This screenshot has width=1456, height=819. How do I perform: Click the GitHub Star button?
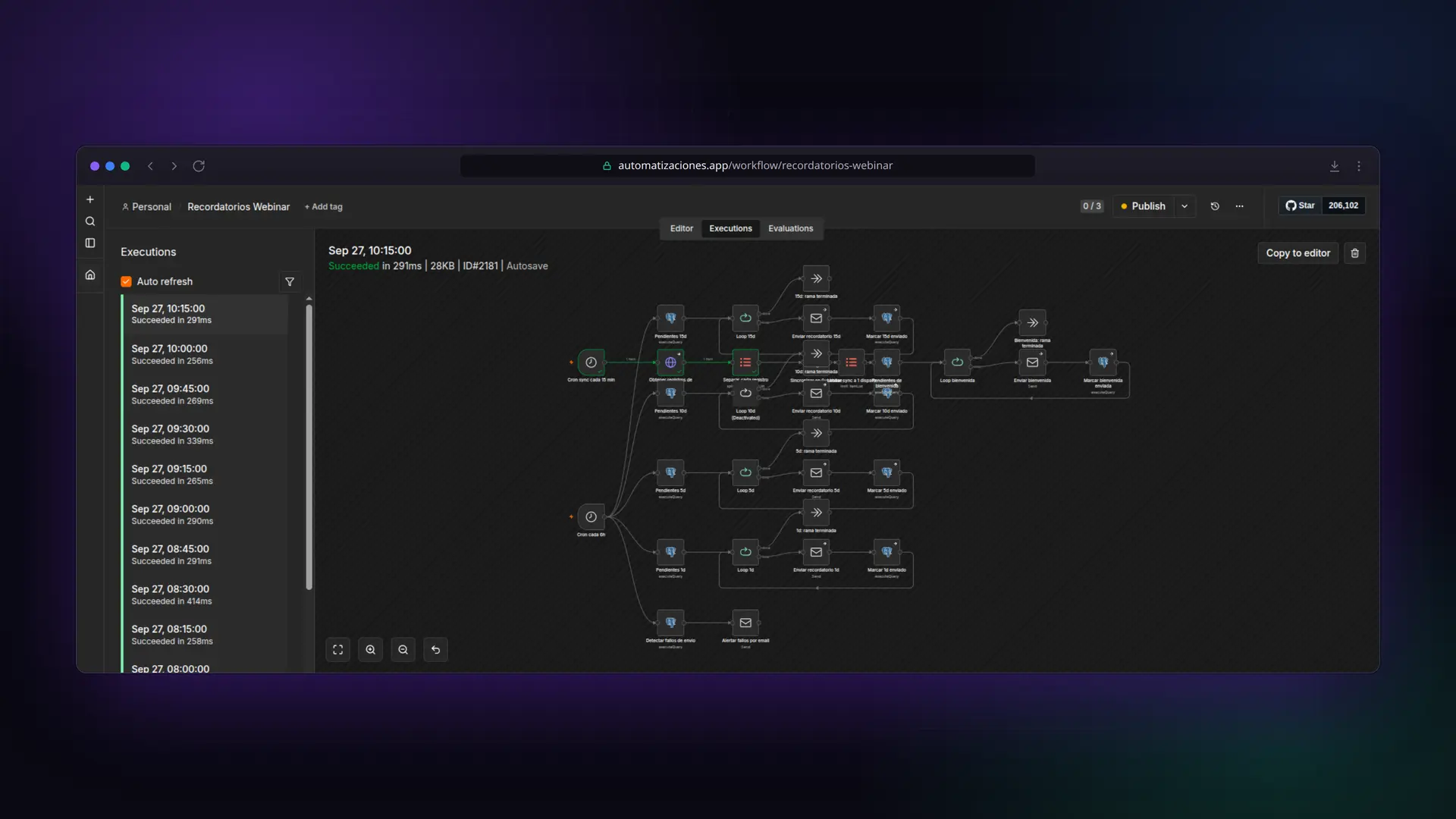[x=1301, y=206]
